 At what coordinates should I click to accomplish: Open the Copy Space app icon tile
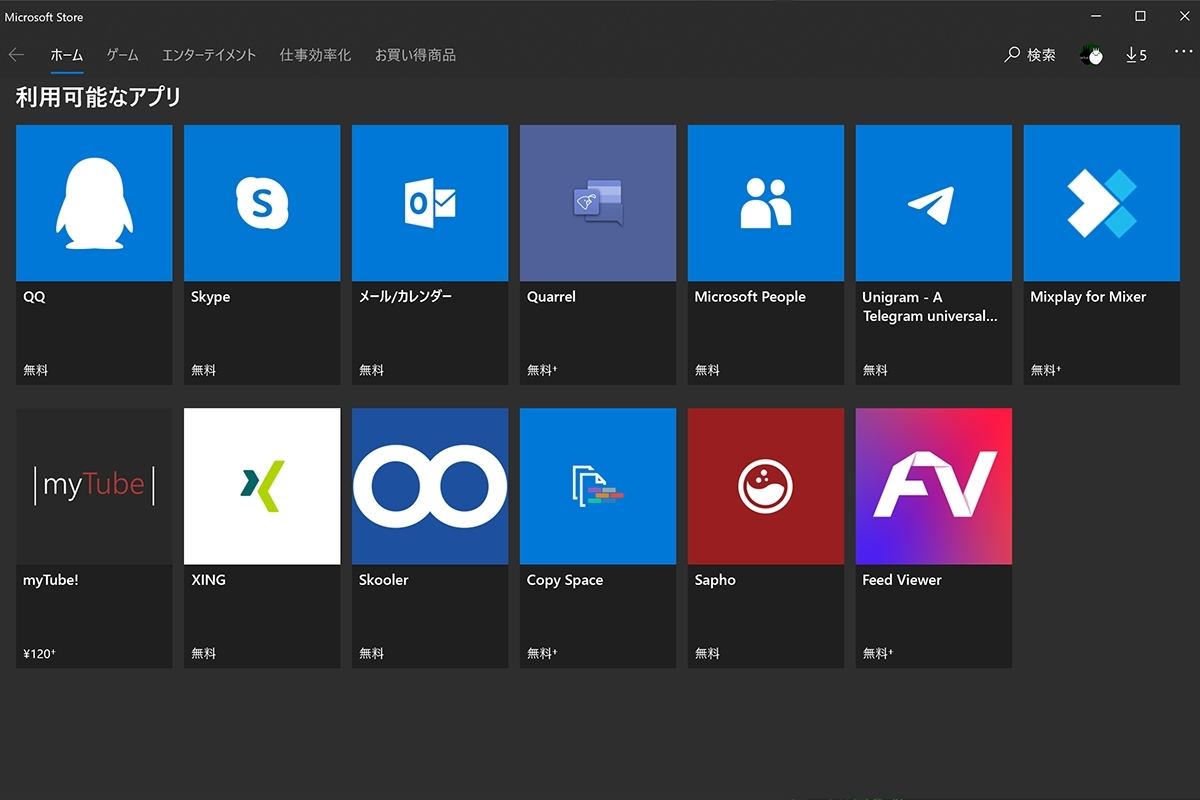coord(598,486)
